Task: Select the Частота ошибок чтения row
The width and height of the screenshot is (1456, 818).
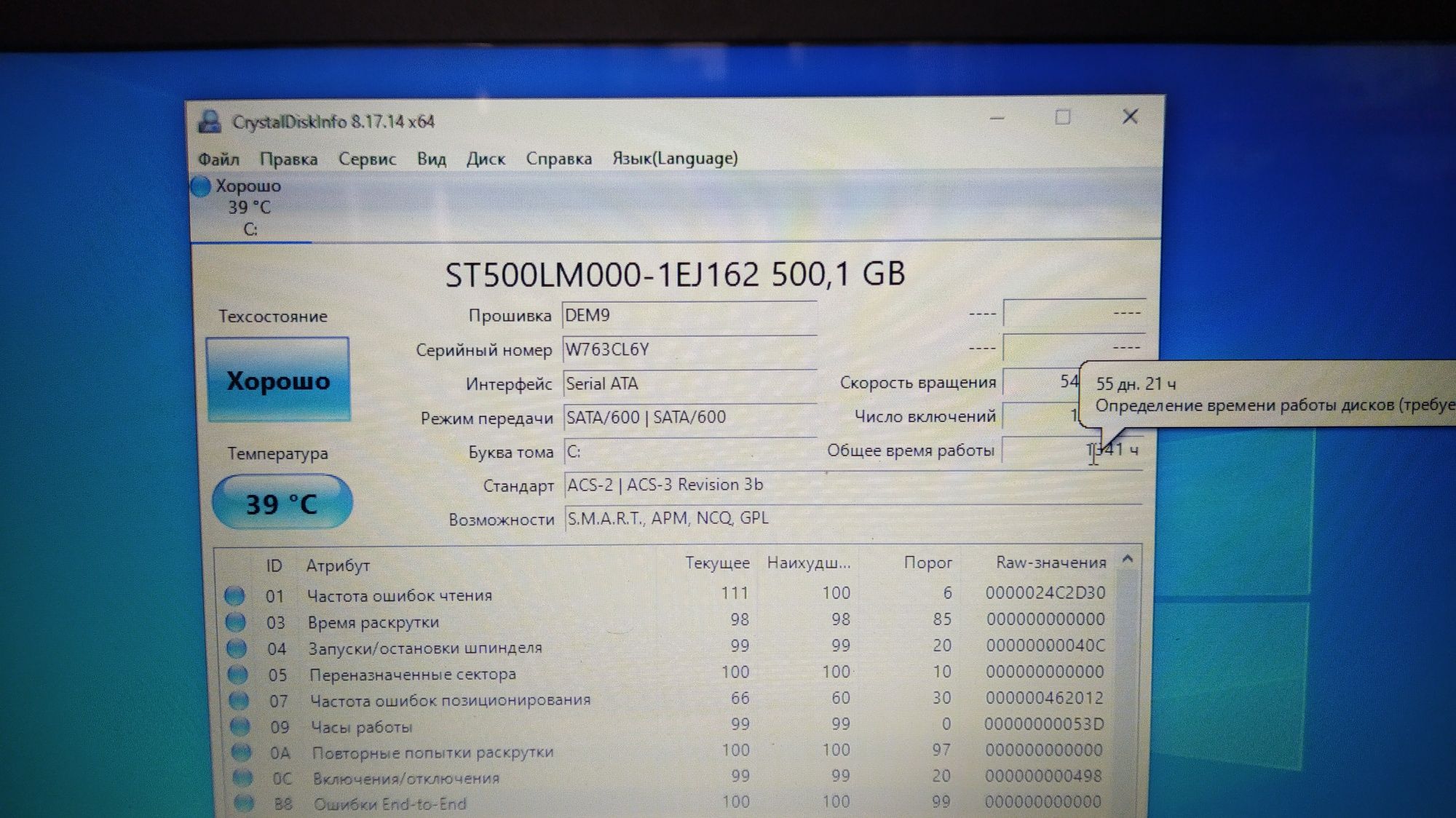Action: 666,595
